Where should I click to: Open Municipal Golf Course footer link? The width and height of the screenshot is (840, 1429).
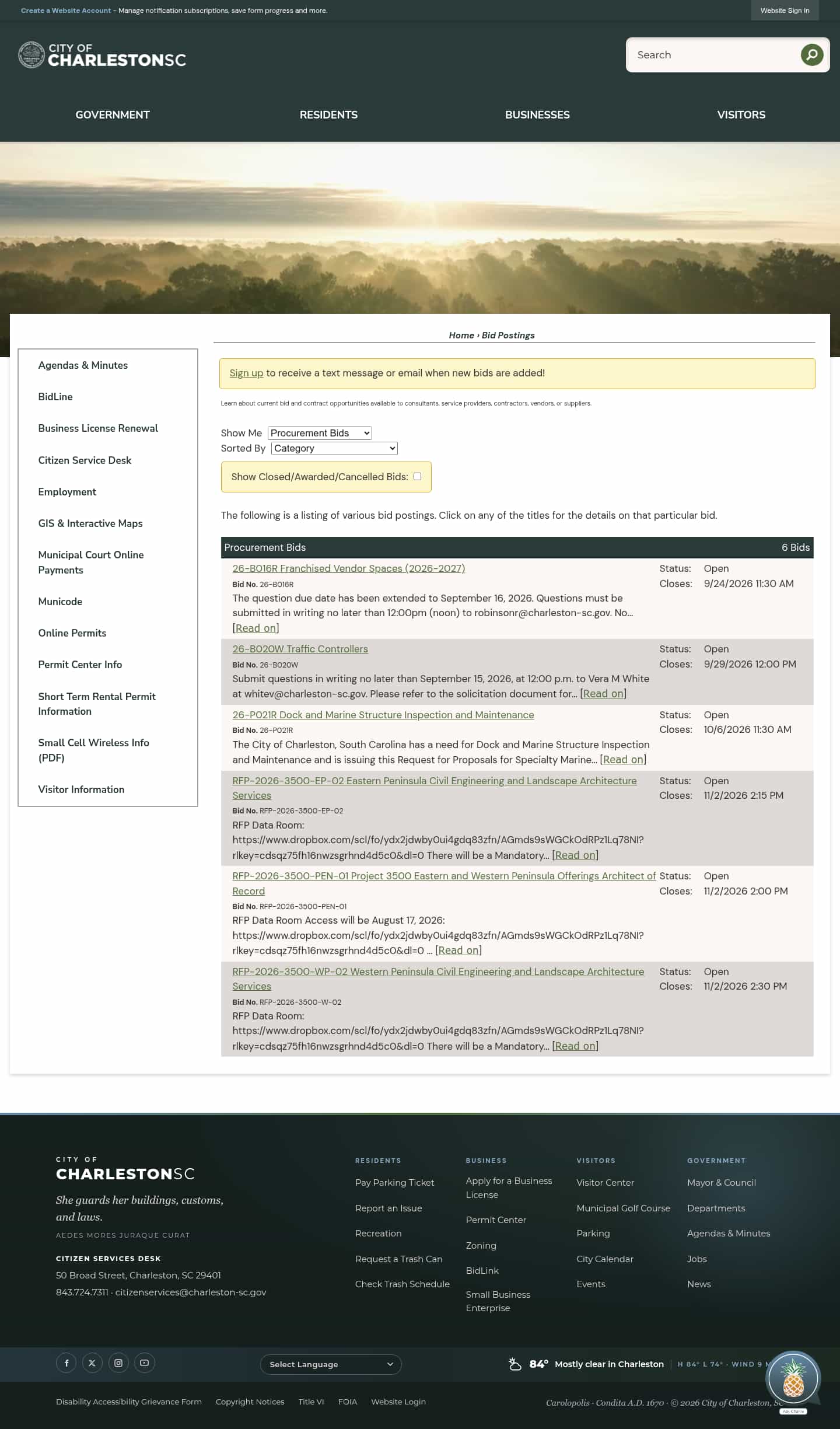pyautogui.click(x=623, y=1208)
